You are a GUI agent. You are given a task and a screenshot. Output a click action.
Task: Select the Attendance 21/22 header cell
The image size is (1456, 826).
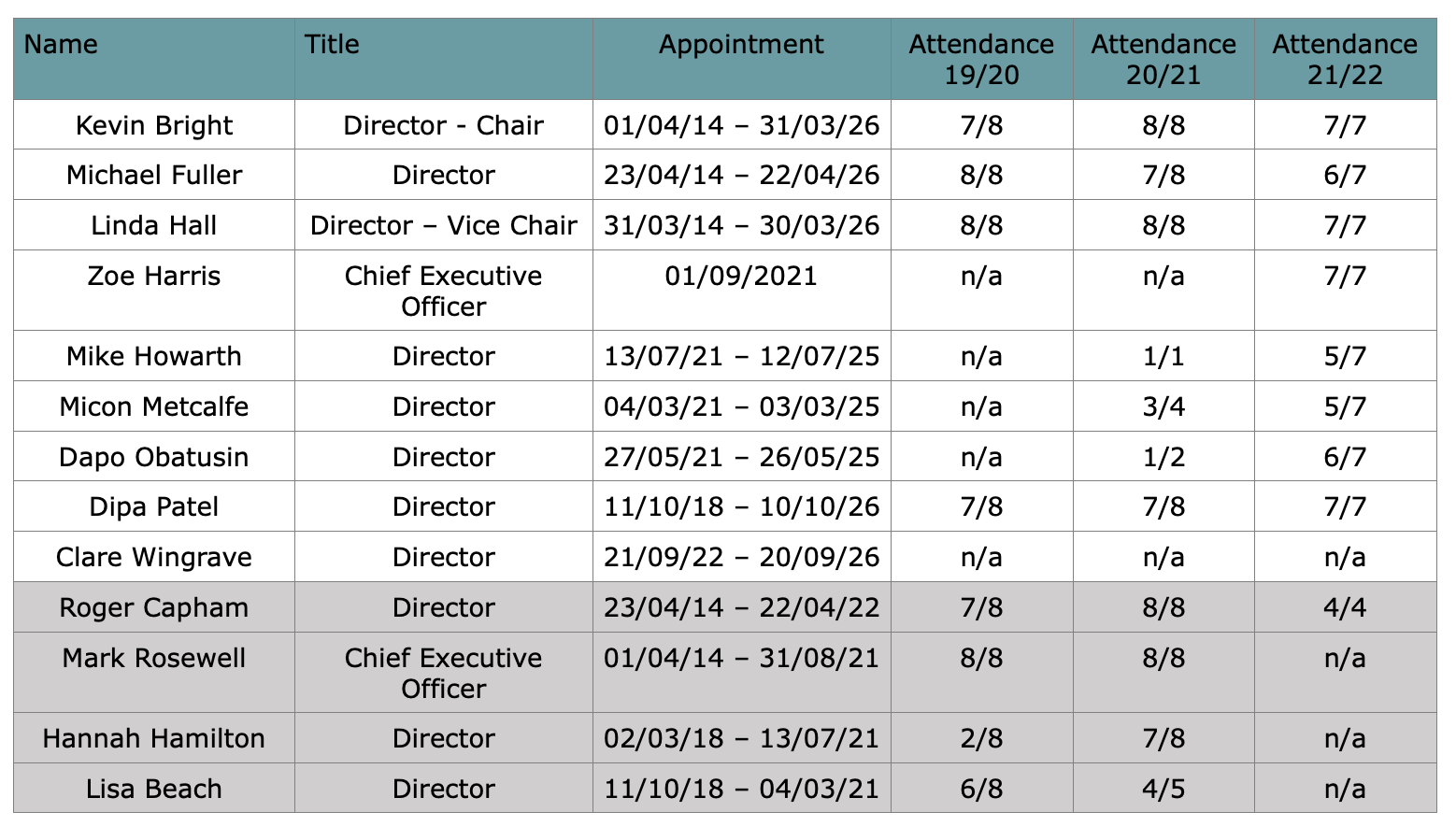1345,58
